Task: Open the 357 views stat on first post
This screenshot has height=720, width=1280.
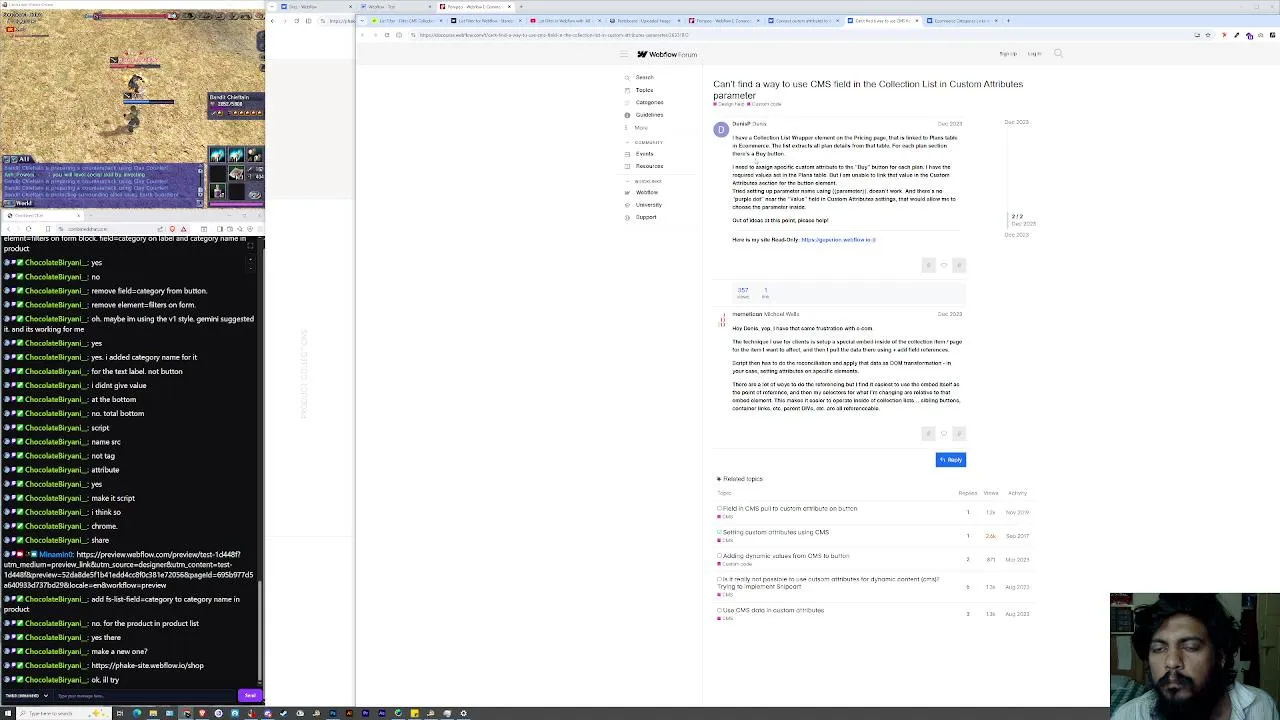Action: tap(743, 292)
